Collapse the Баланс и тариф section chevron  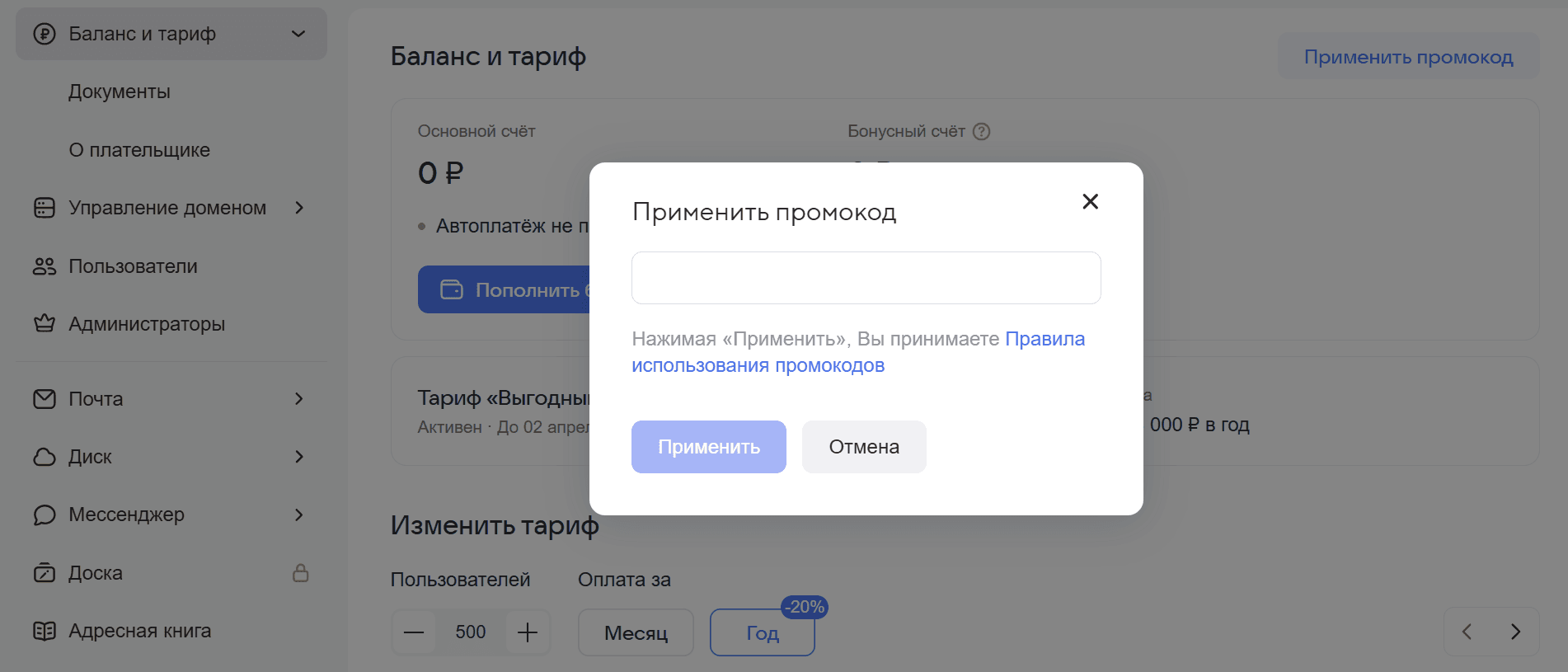(x=298, y=34)
